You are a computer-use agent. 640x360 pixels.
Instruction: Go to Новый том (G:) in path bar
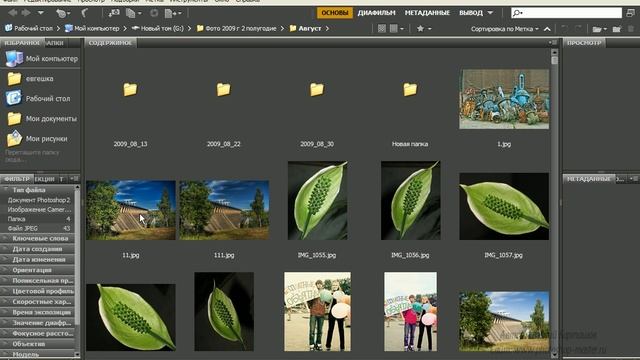[158, 29]
